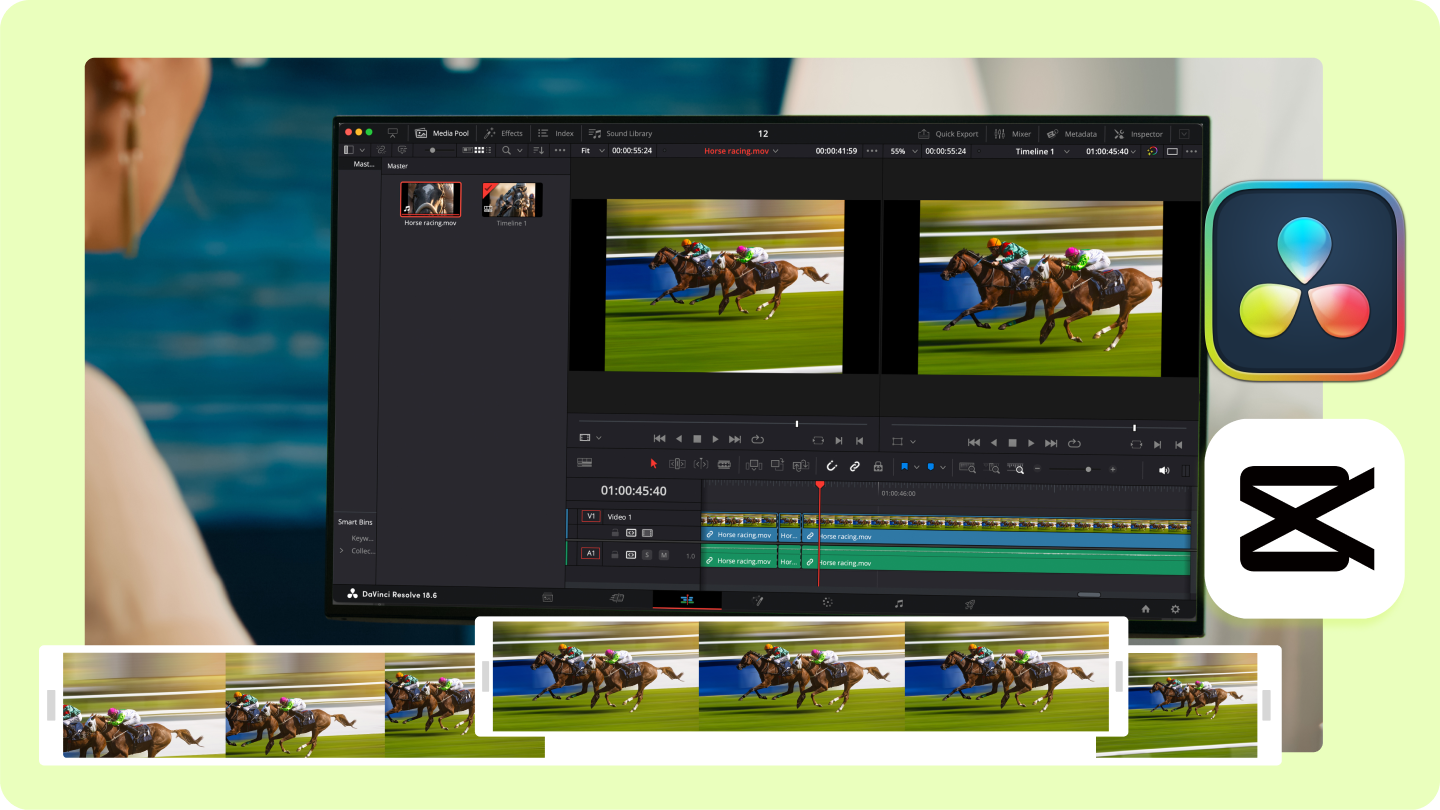
Task: Toggle Linked Selection chain
Action: point(854,466)
